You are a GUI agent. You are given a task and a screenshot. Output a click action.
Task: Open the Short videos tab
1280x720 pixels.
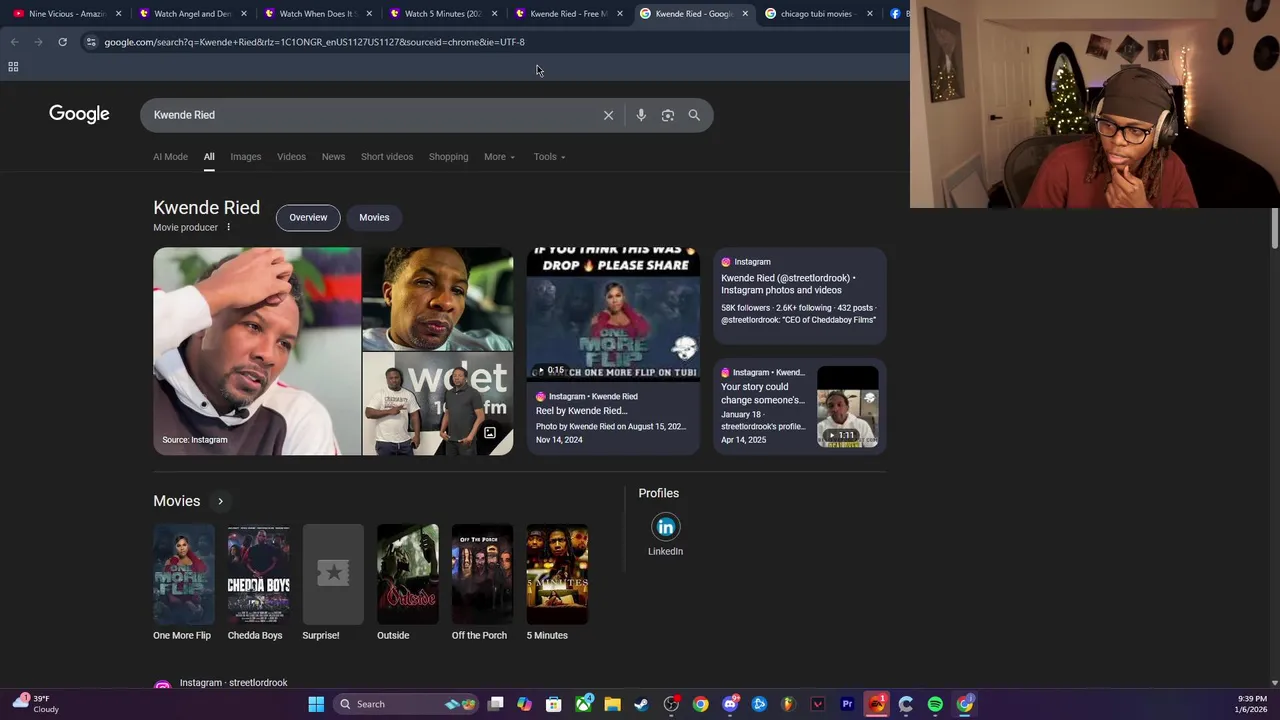pyautogui.click(x=387, y=157)
